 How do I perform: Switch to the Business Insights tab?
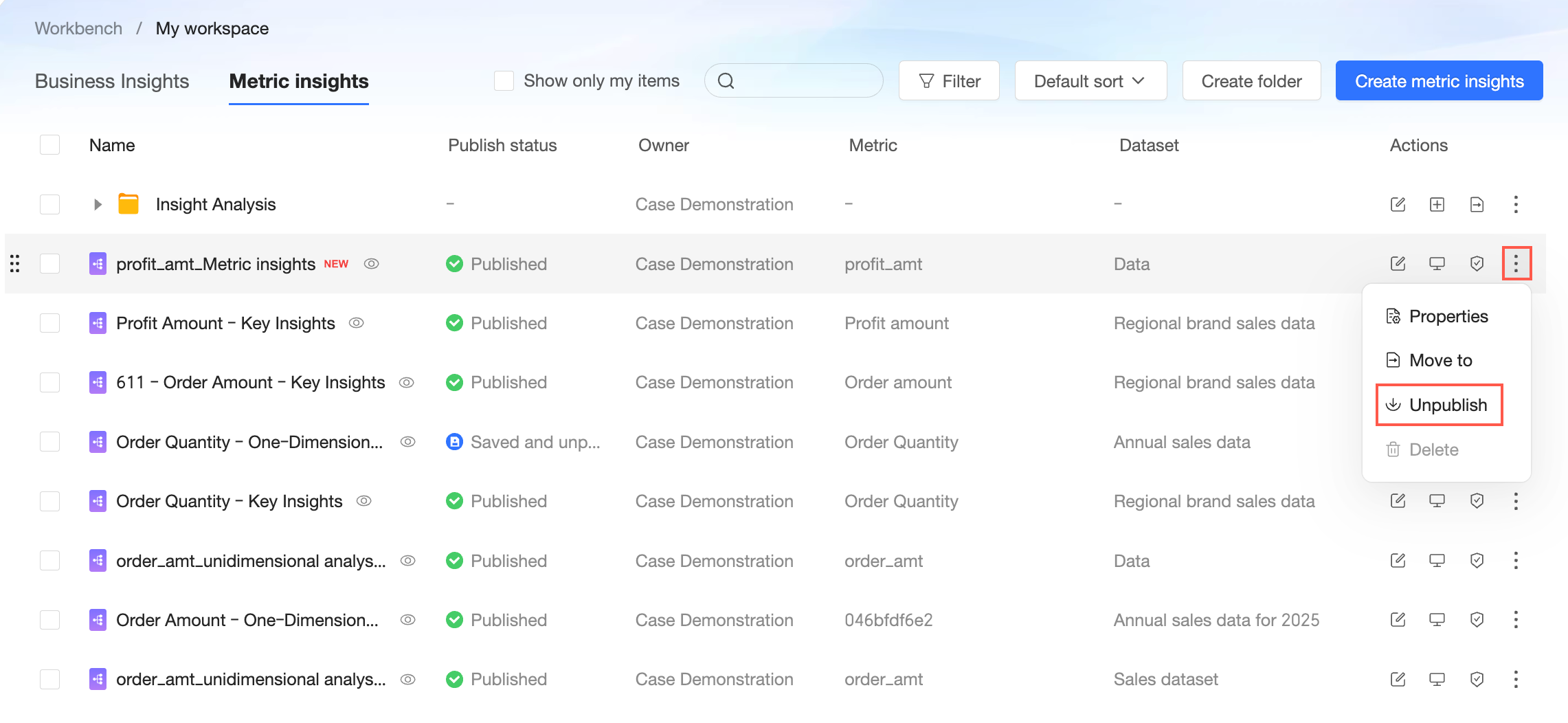(x=112, y=81)
